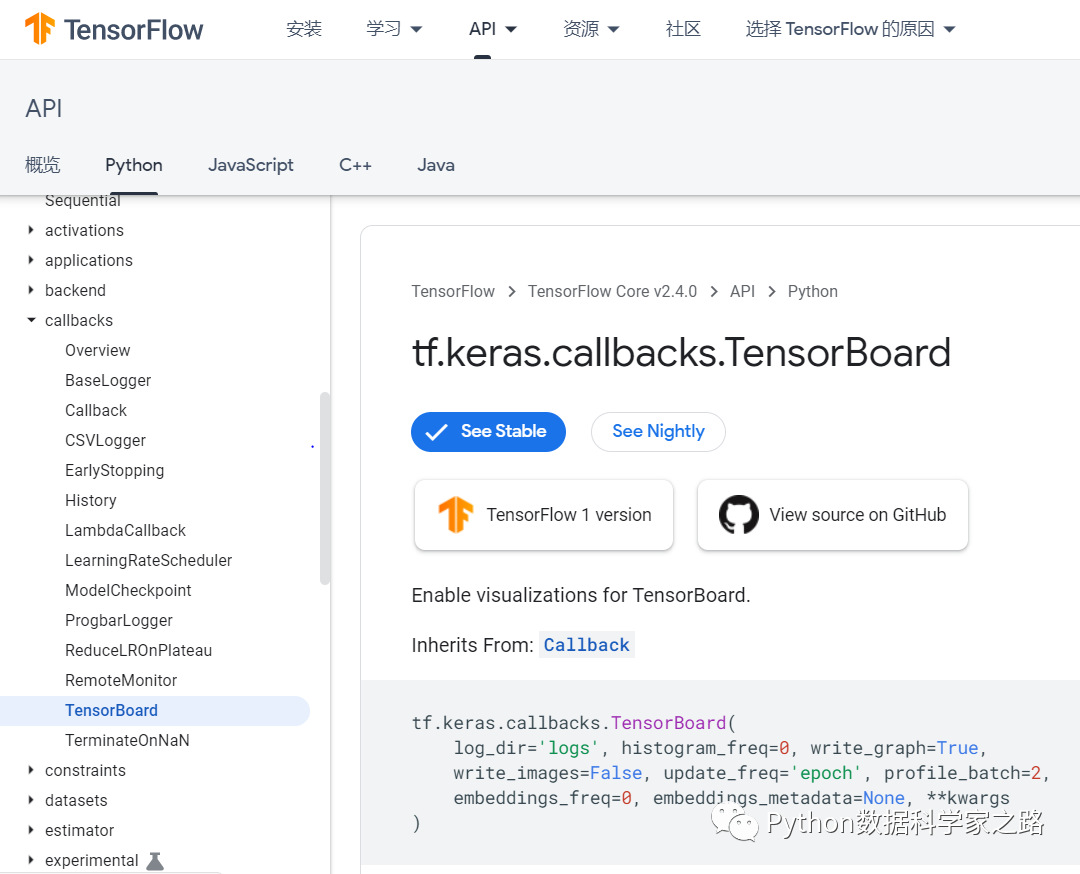
Task: Switch to the JavaScript tab
Action: pos(251,165)
